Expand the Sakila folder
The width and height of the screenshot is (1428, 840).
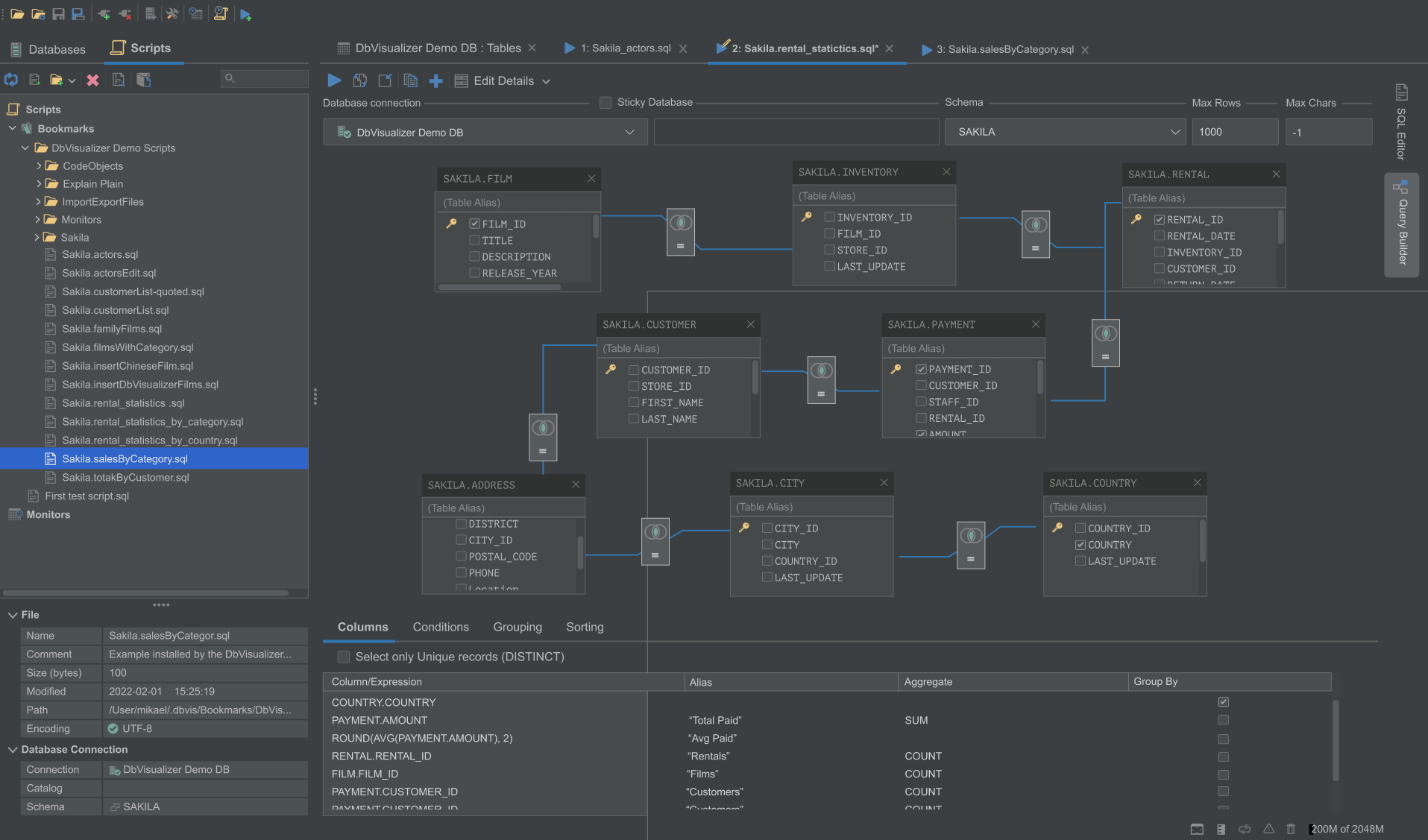[x=37, y=237]
